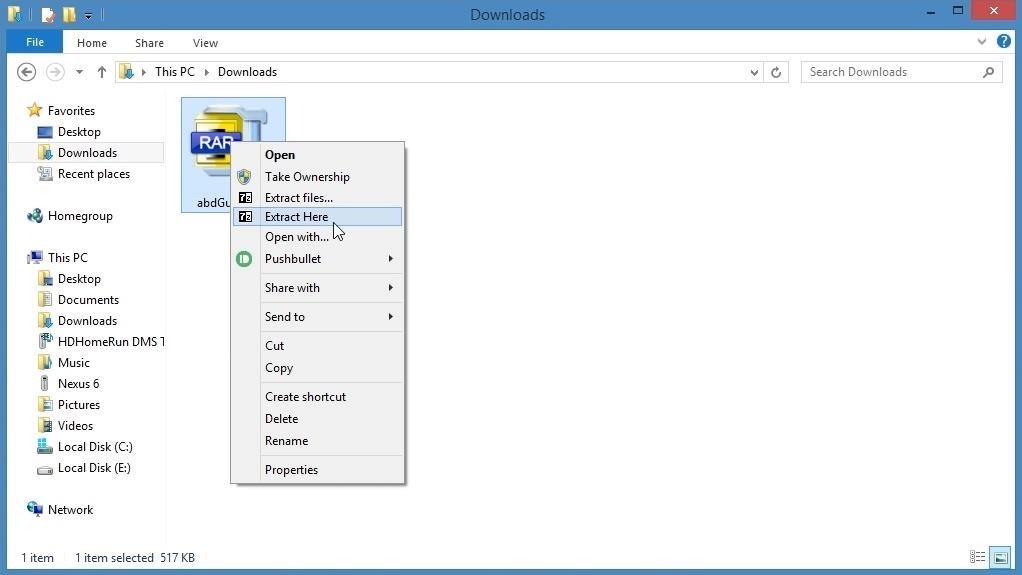
Task: Open Recent places in sidebar
Action: pyautogui.click(x=93, y=174)
